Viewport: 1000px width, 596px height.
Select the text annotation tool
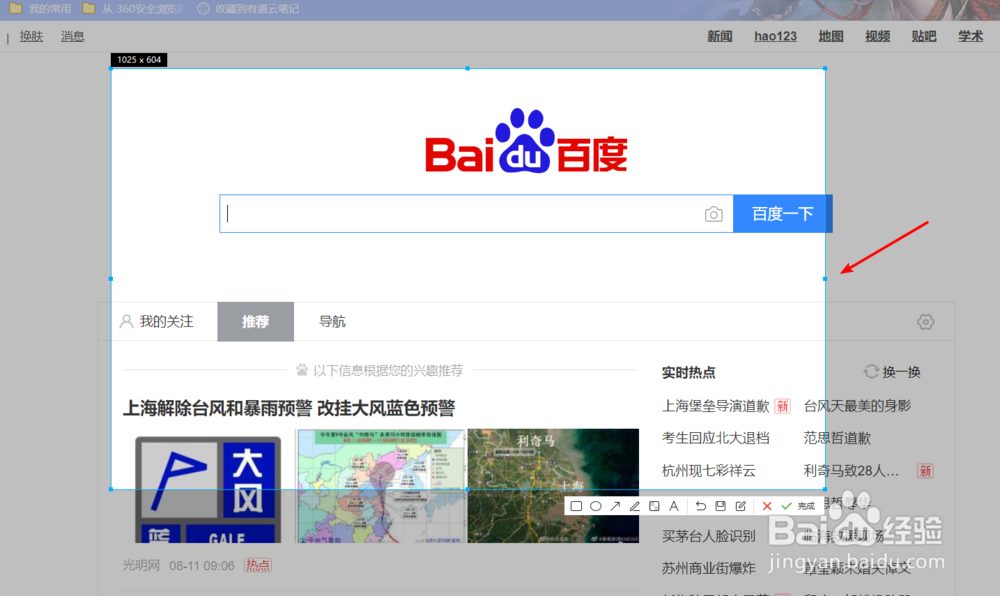673,506
